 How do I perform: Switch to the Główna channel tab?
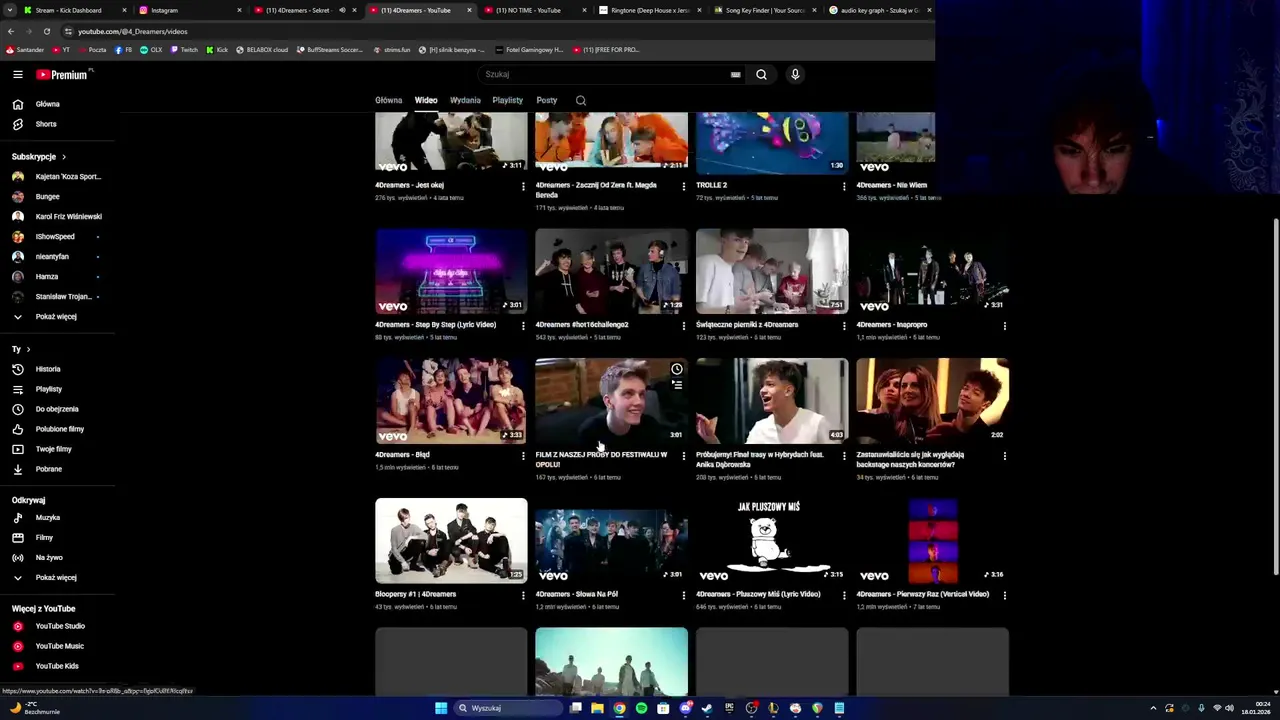(x=388, y=100)
